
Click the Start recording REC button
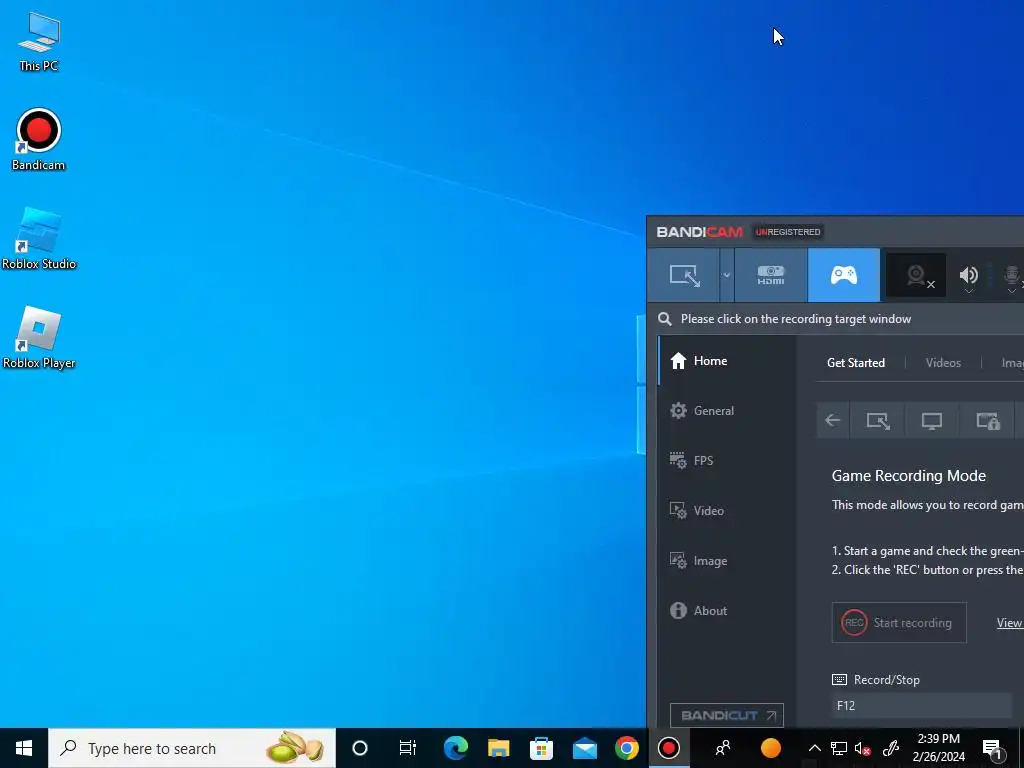[899, 622]
